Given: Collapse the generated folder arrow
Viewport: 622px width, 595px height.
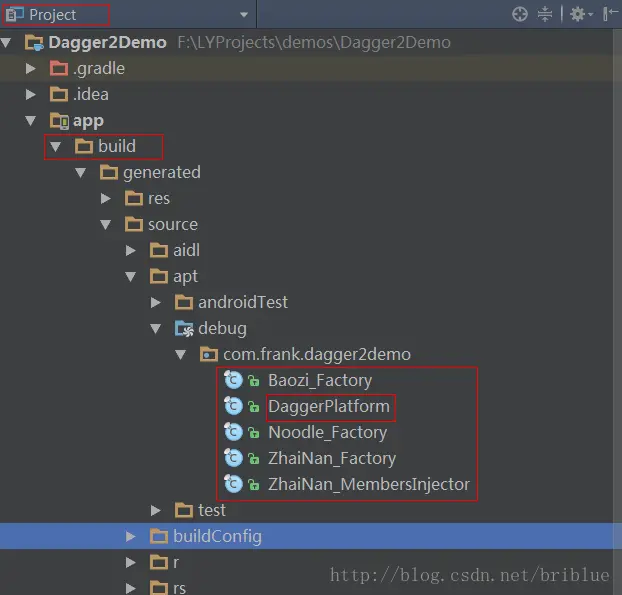Looking at the screenshot, I should click(x=81, y=173).
